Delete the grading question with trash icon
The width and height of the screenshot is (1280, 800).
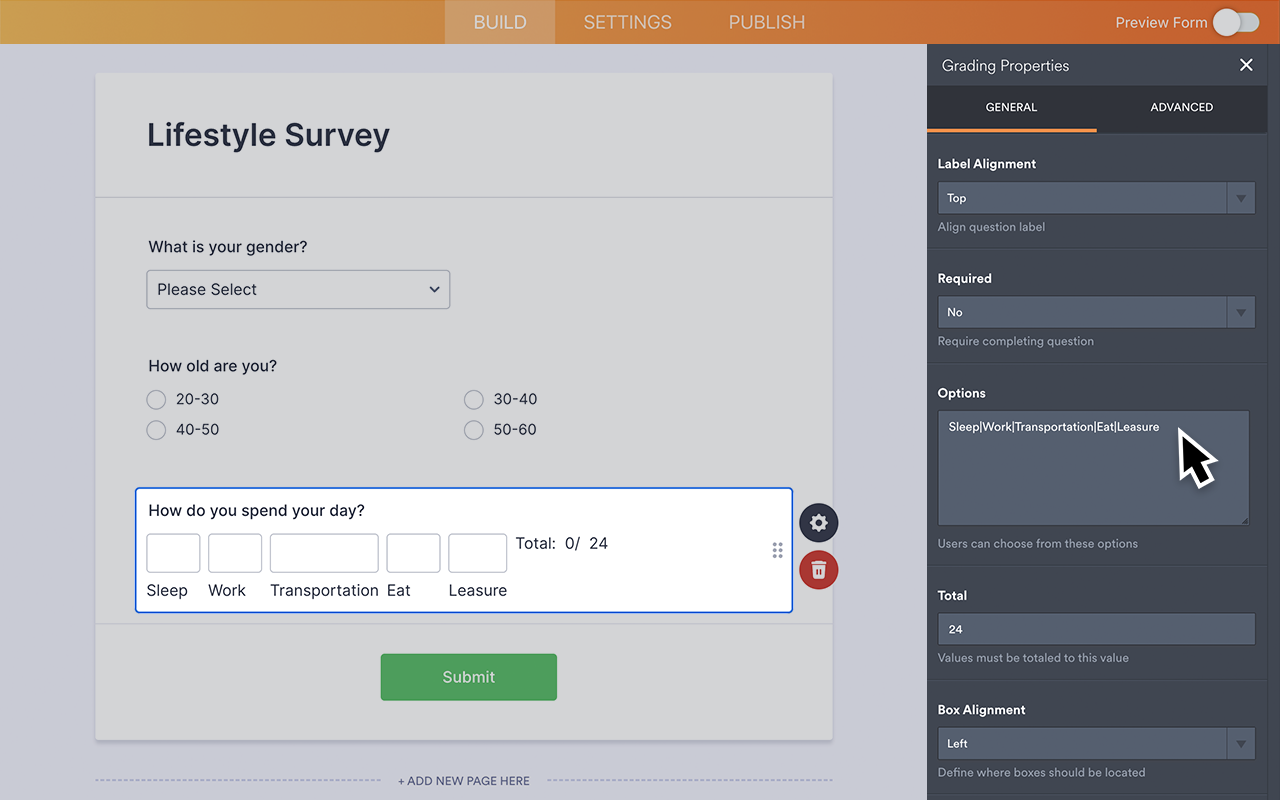coord(818,570)
